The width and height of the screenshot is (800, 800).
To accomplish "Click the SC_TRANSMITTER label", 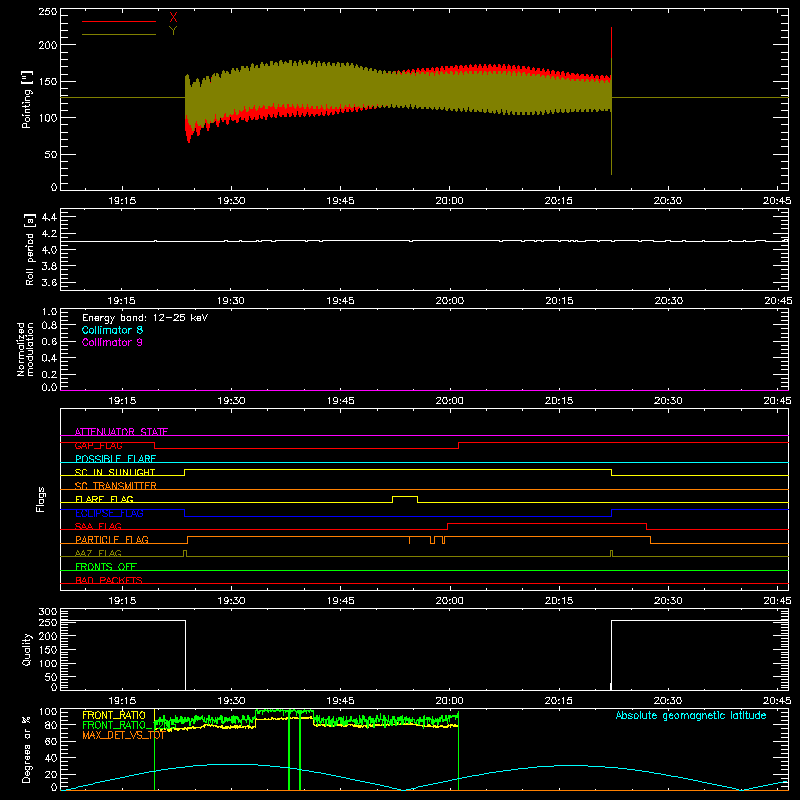I will click(x=116, y=486).
